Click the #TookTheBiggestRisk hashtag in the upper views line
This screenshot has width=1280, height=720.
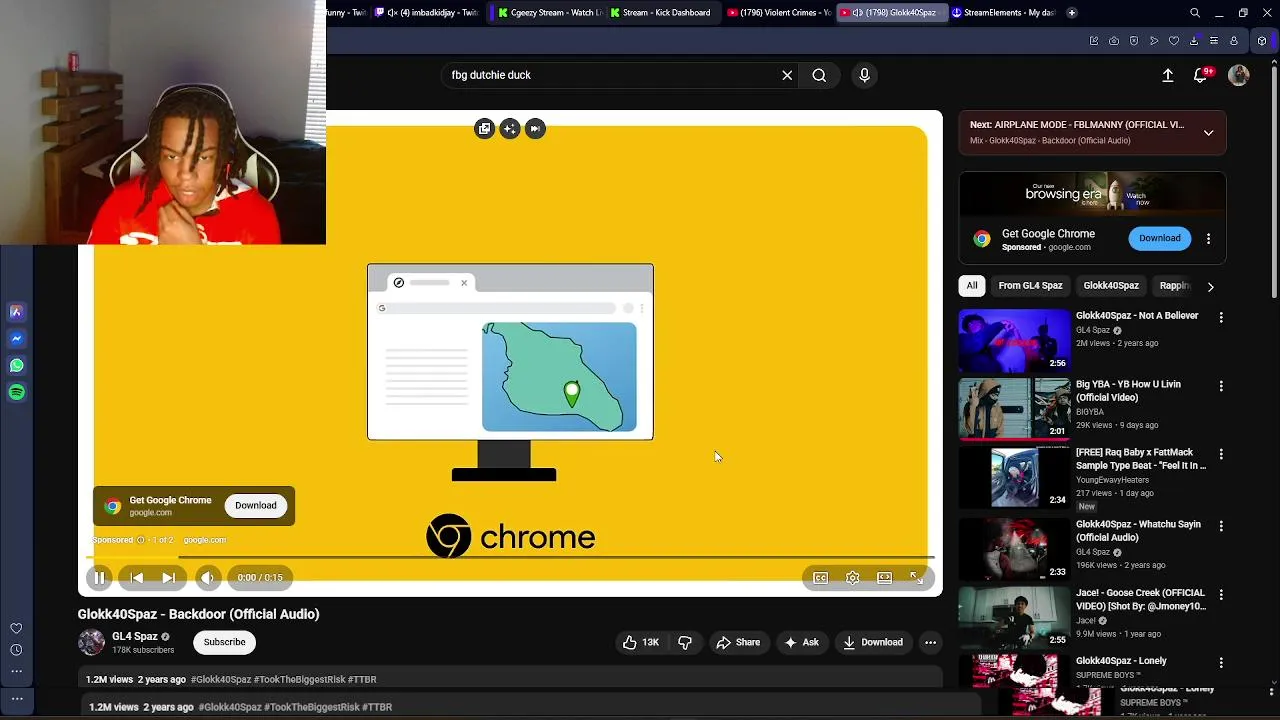tap(315, 680)
